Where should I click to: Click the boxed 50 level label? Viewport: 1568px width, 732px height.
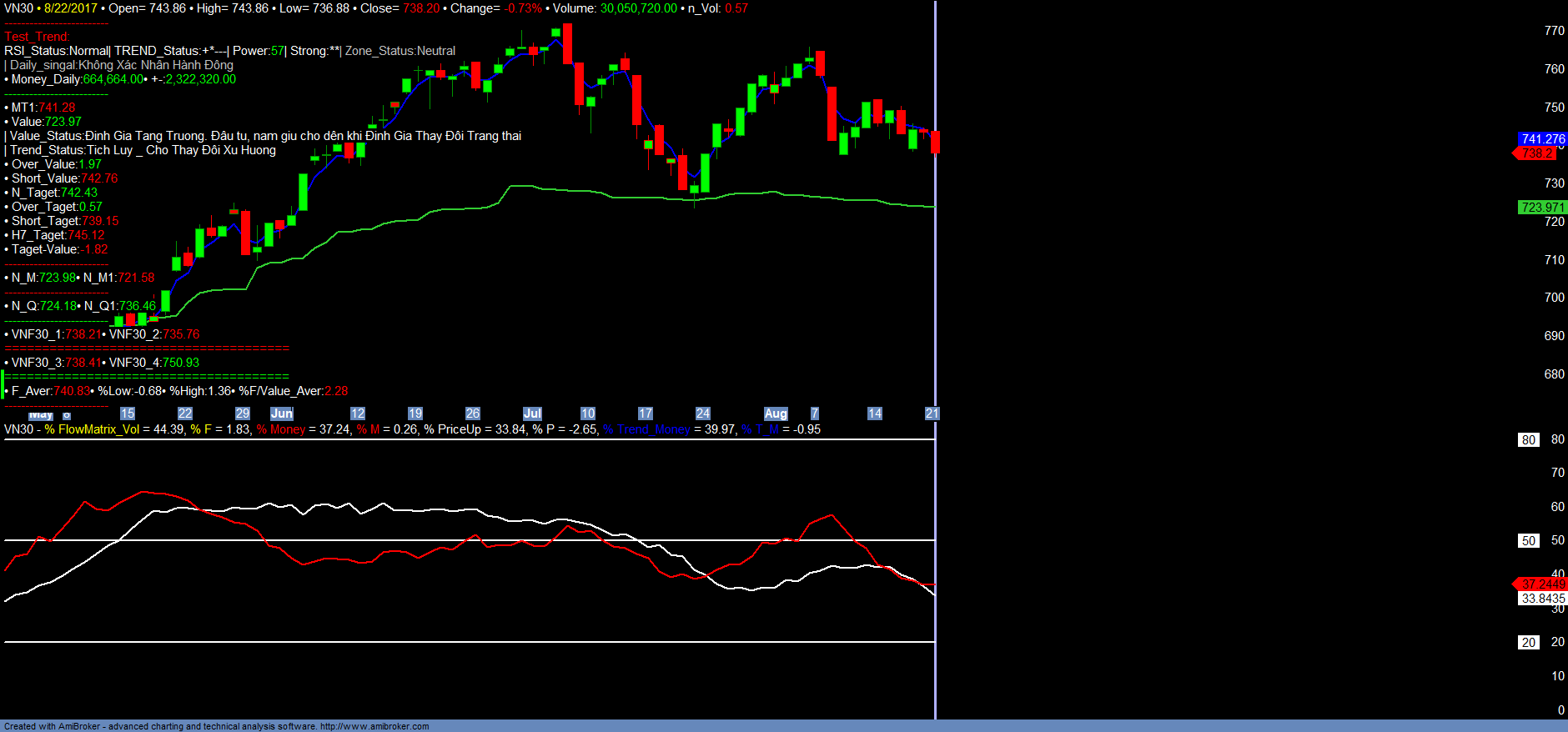point(1528,541)
